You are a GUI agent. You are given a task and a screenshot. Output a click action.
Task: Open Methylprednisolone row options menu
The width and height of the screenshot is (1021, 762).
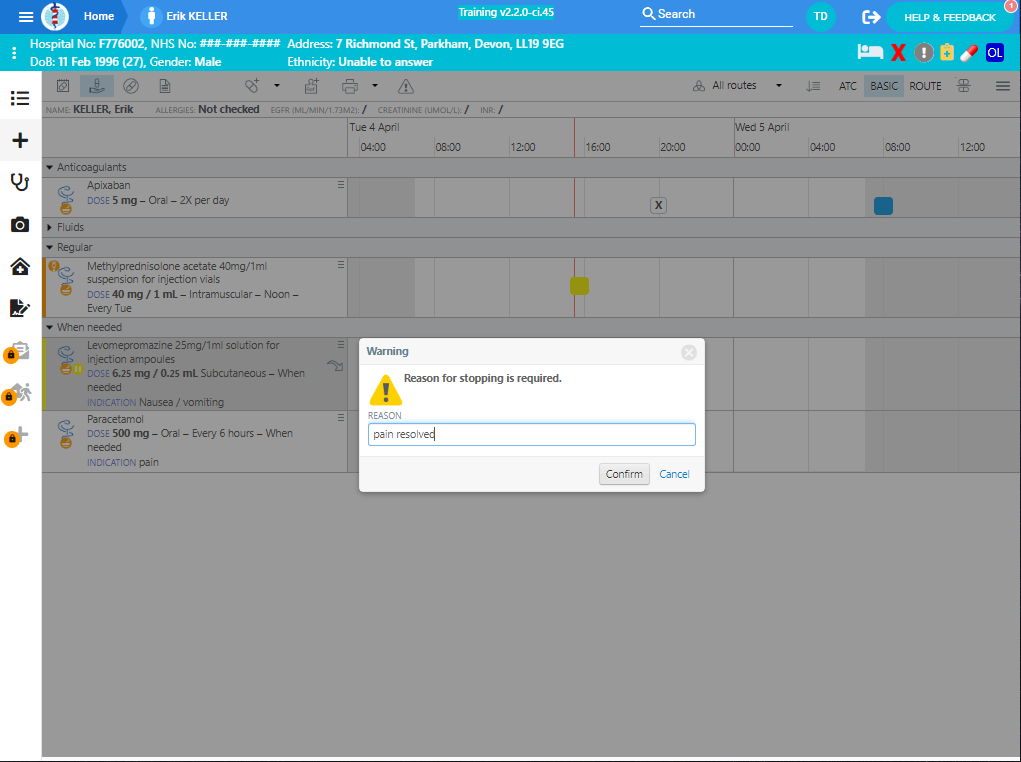coord(341,265)
